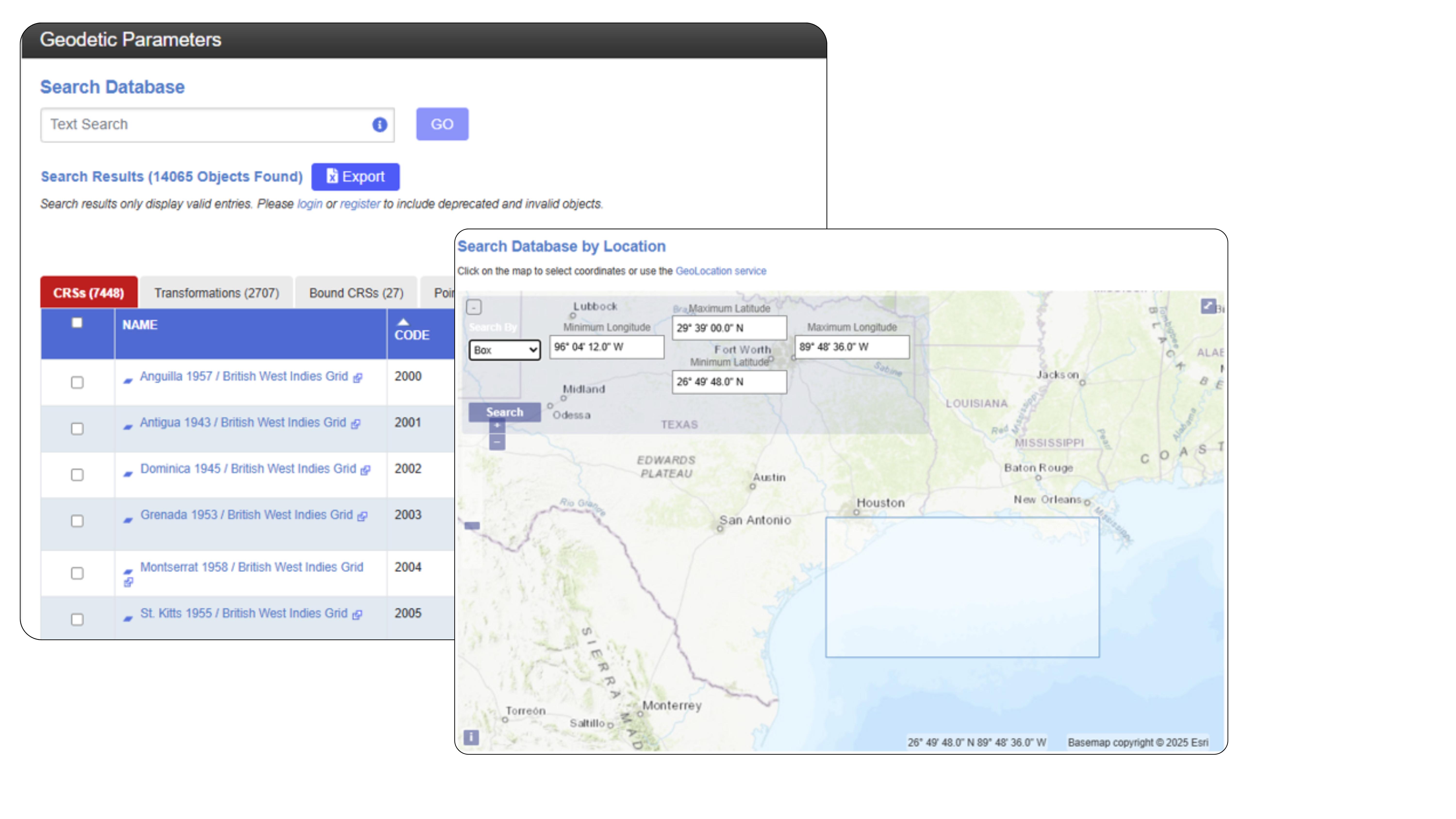Check the select-all checkbox in the table header
Viewport: 1456px width, 819px height.
point(77,322)
